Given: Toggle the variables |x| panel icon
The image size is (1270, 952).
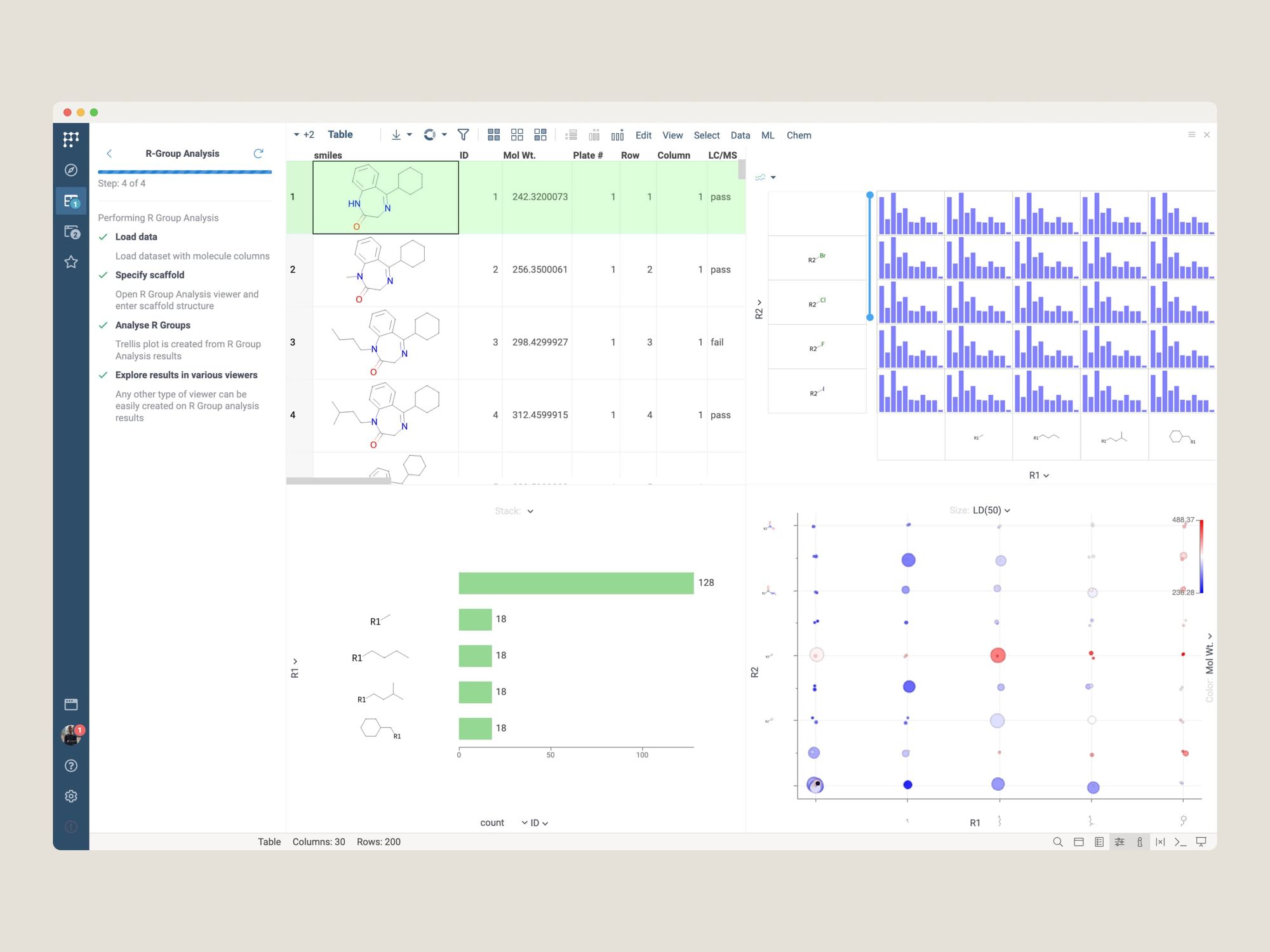Looking at the screenshot, I should (1160, 842).
